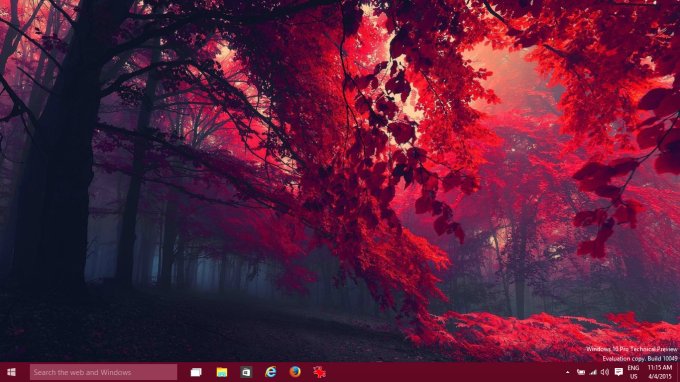Open the clock showing 11:15 AM
This screenshot has width=680, height=382.
[x=660, y=372]
